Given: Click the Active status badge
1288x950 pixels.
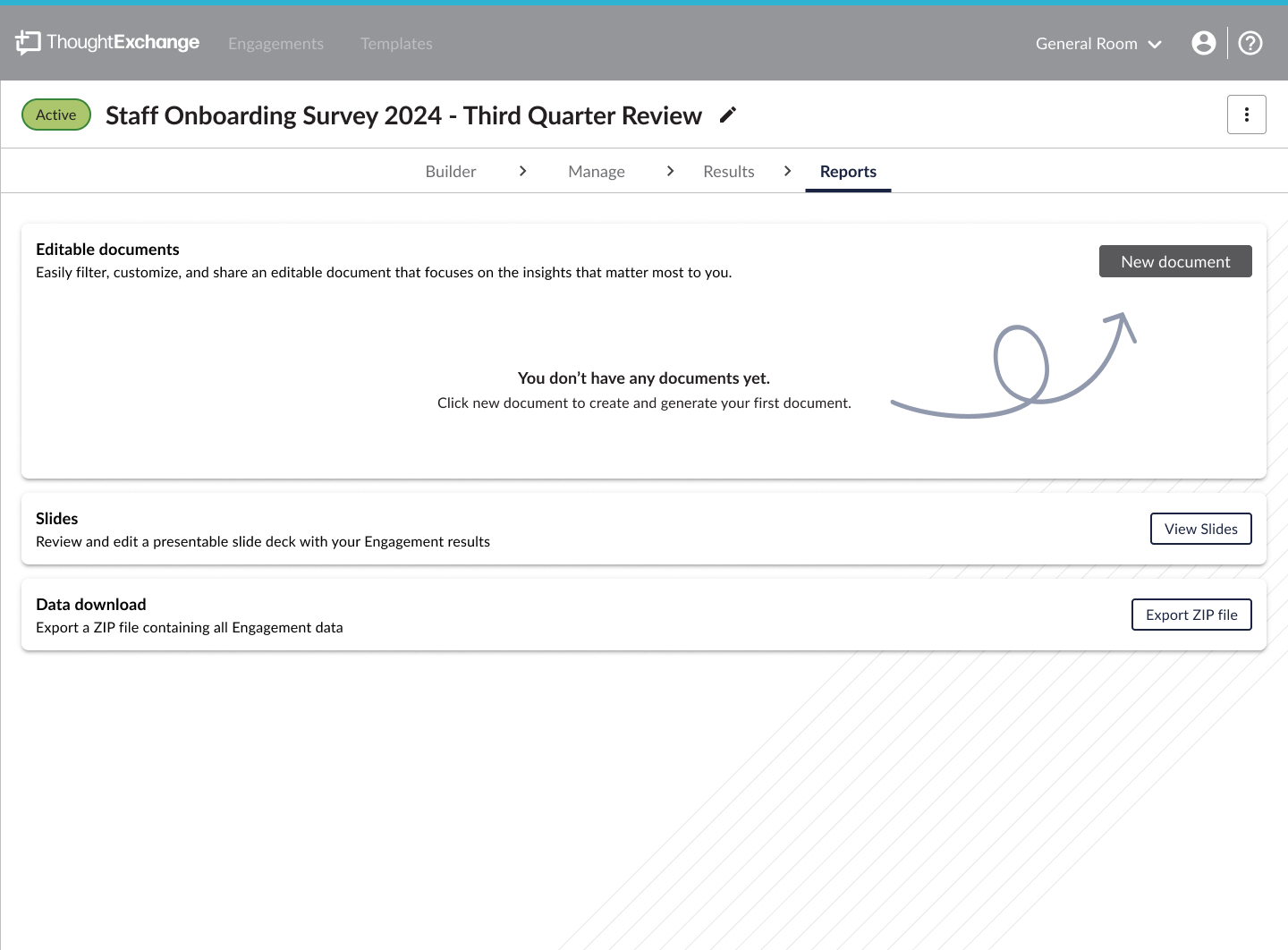Looking at the screenshot, I should pyautogui.click(x=56, y=115).
